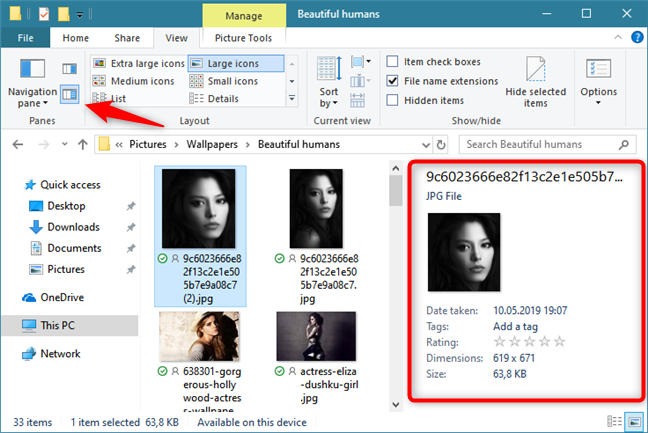Select Medium icons layout
The height and width of the screenshot is (433, 648).
(133, 81)
